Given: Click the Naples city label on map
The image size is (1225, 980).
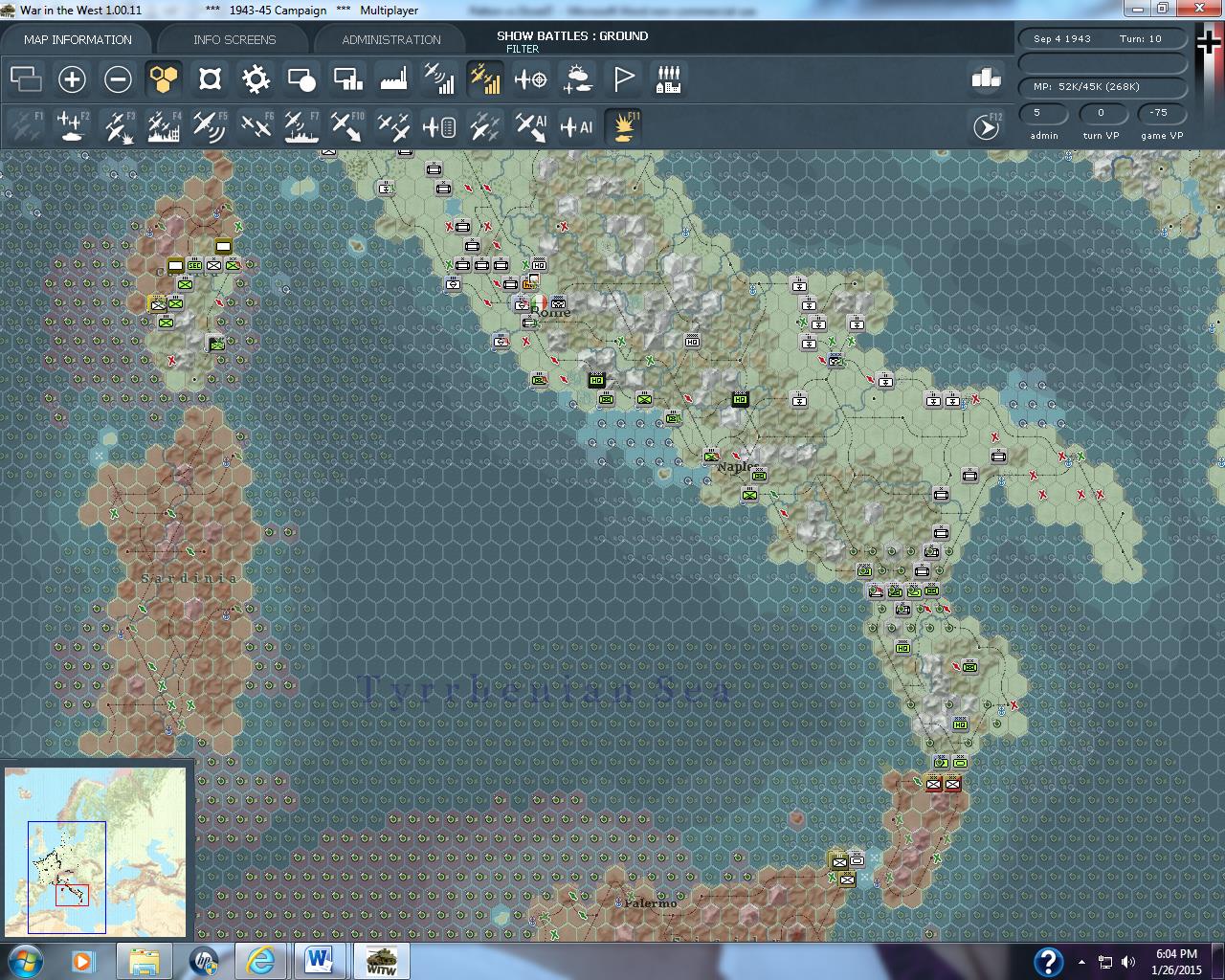Looking at the screenshot, I should [x=739, y=467].
